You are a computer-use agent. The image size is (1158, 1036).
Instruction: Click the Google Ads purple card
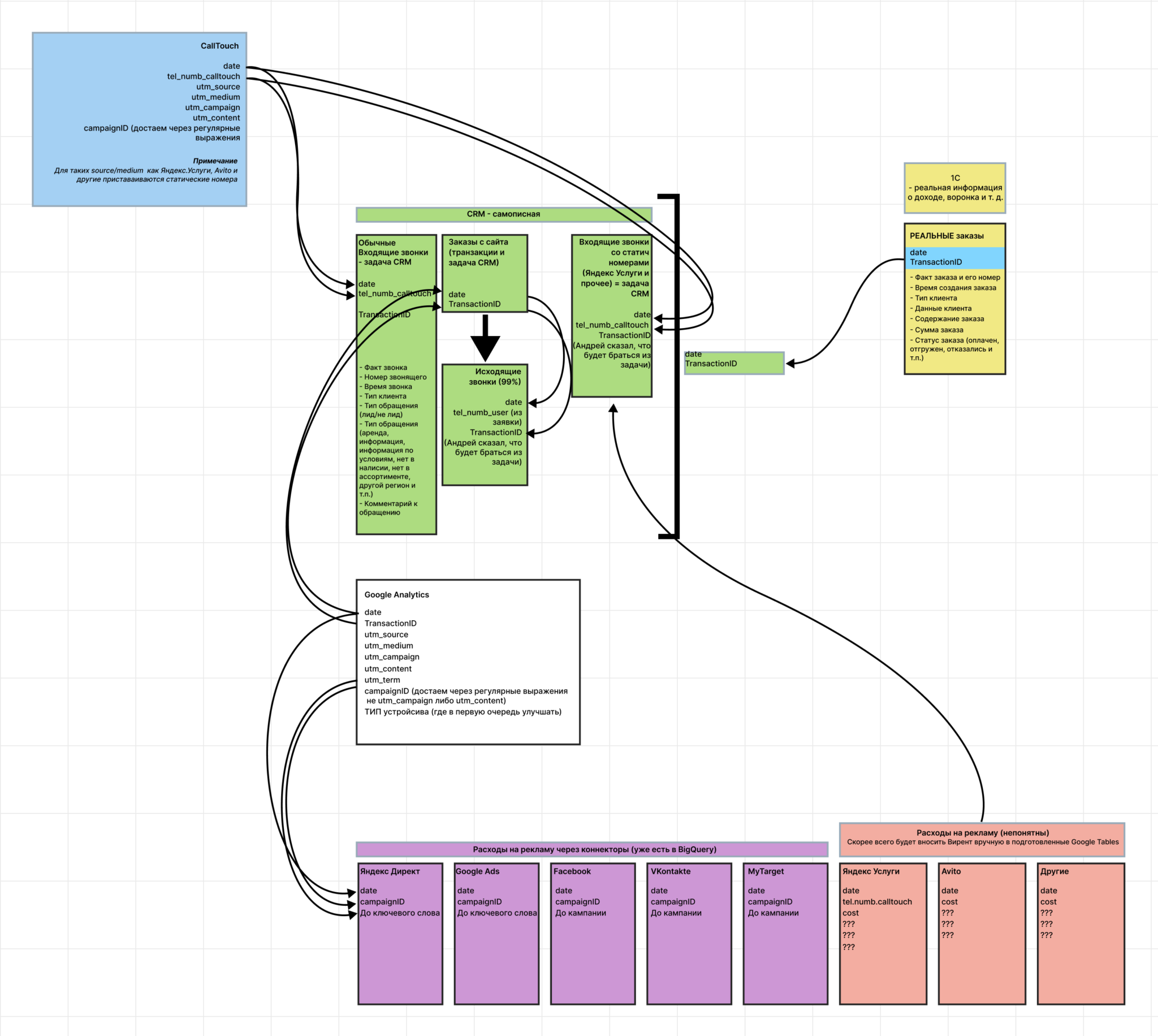[496, 934]
